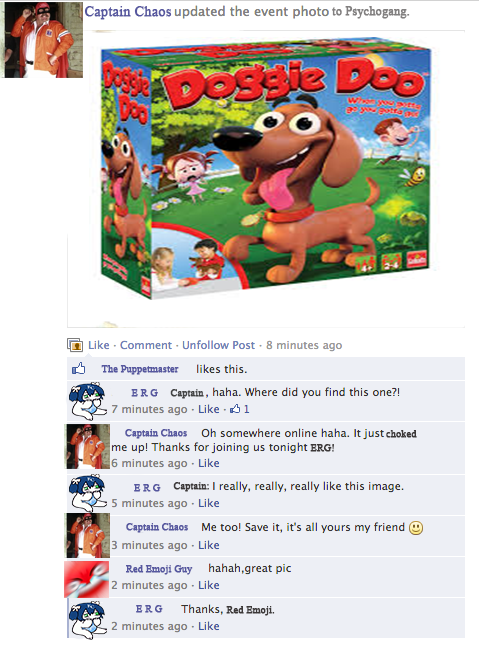The width and height of the screenshot is (479, 652).
Task: Click the Comment link under the photo
Action: (x=146, y=345)
